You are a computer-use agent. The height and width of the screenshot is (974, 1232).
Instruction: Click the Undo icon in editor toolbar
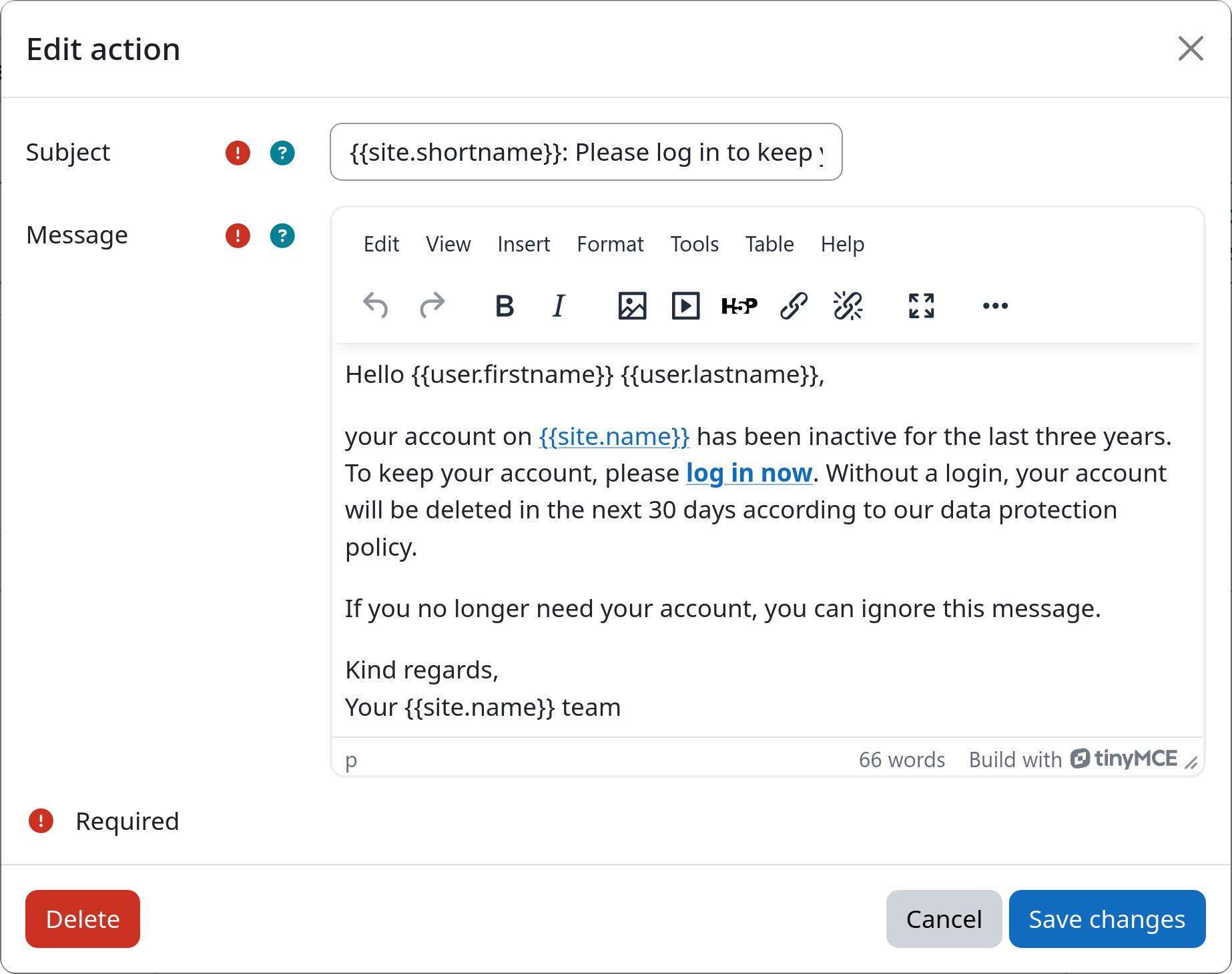[x=376, y=306]
